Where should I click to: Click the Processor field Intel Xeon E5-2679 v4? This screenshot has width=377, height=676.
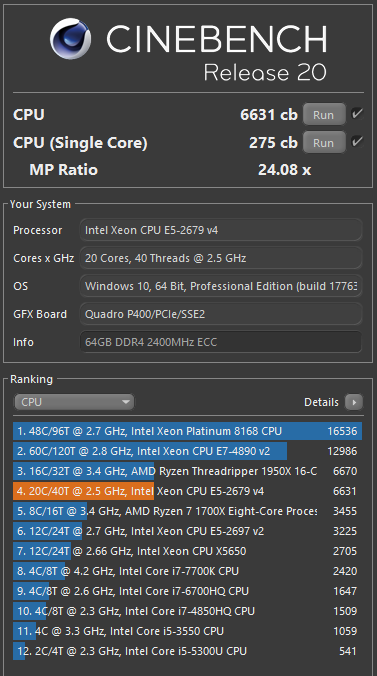pyautogui.click(x=221, y=230)
